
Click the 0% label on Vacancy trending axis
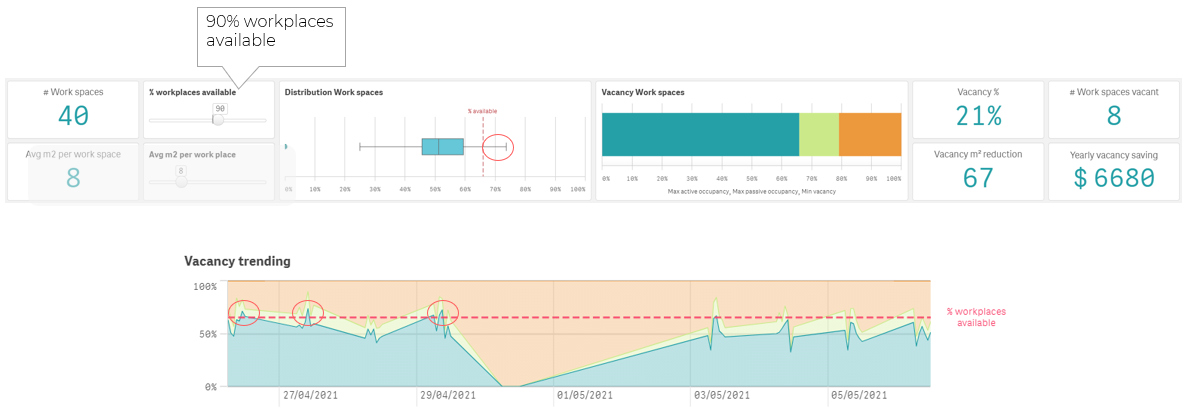(x=211, y=386)
